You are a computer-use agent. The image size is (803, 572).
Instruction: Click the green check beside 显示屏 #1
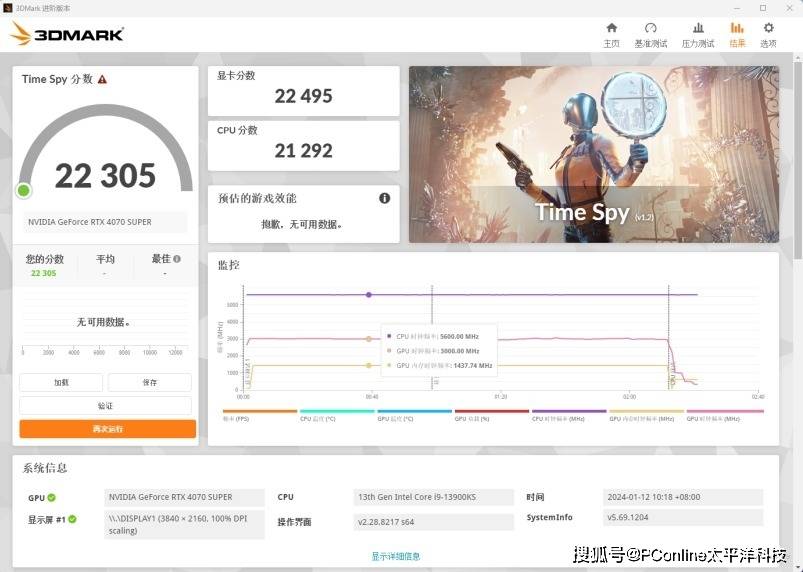pos(72,519)
